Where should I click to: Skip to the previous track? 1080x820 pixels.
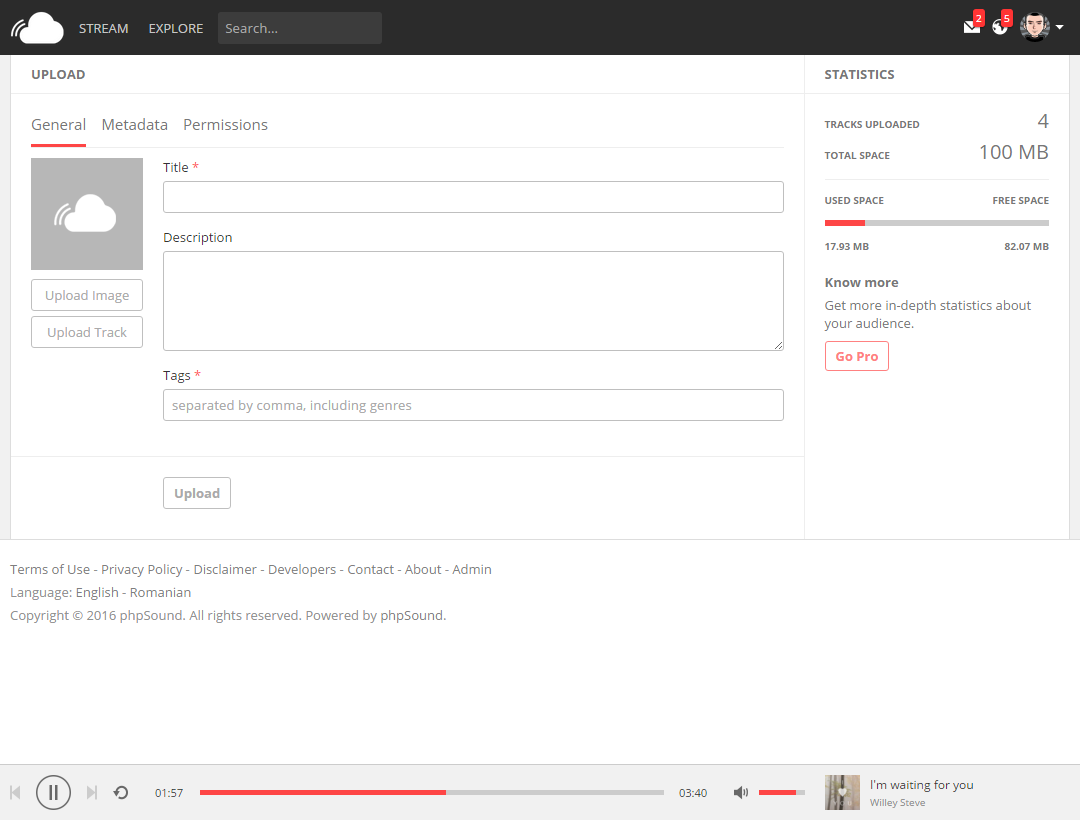[x=15, y=792]
